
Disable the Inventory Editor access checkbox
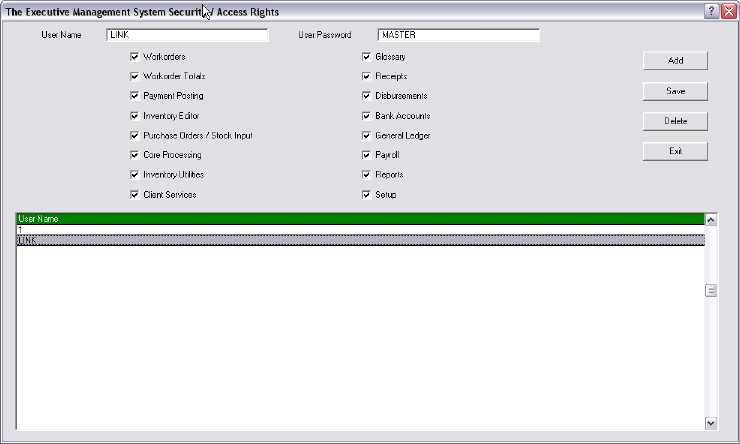(134, 116)
